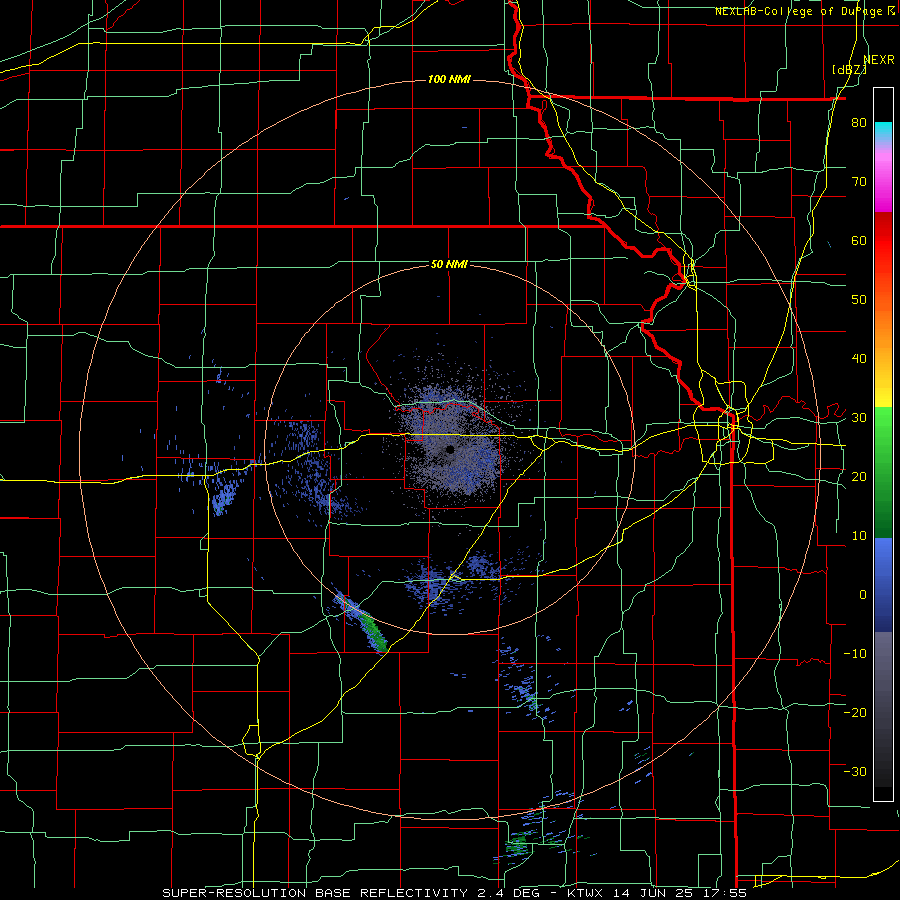This screenshot has width=900, height=900.
Task: Click the 40 value on the dBZ scale
Action: coord(859,359)
